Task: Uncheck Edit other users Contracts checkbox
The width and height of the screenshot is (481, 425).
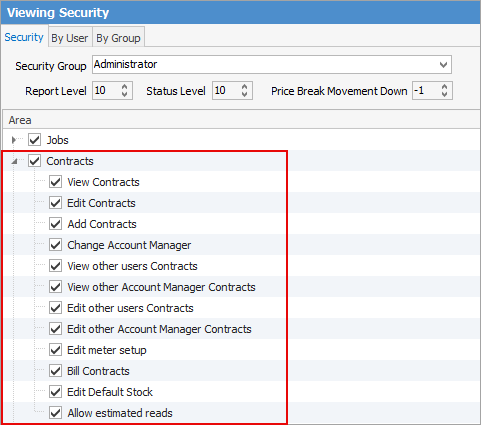Action: [55, 308]
